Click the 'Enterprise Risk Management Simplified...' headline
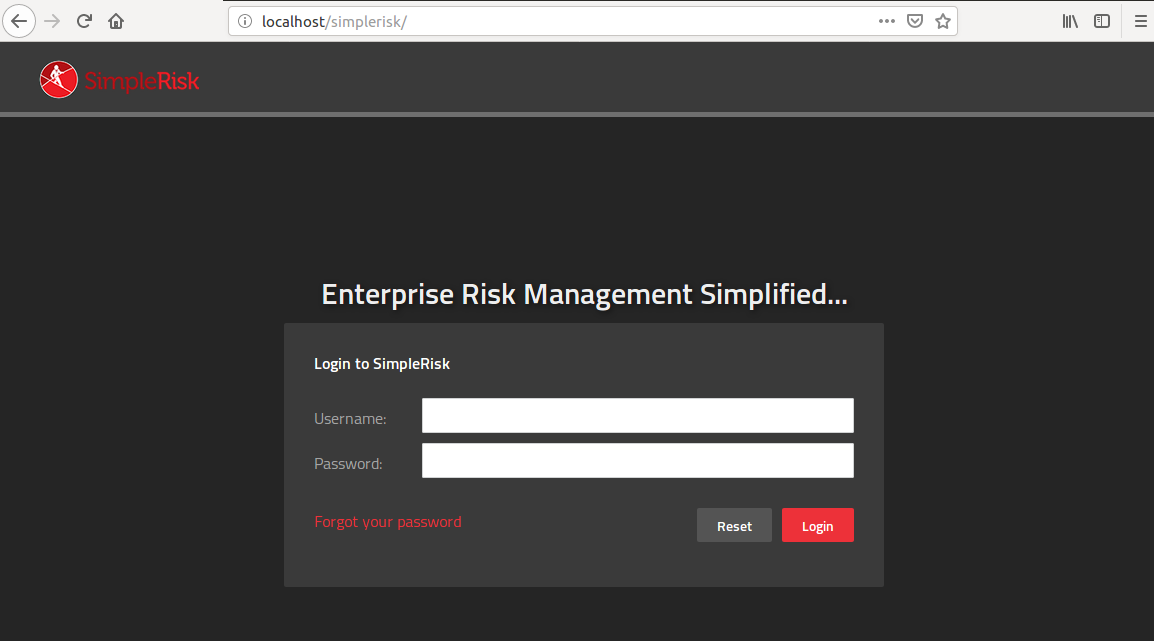 coord(584,294)
